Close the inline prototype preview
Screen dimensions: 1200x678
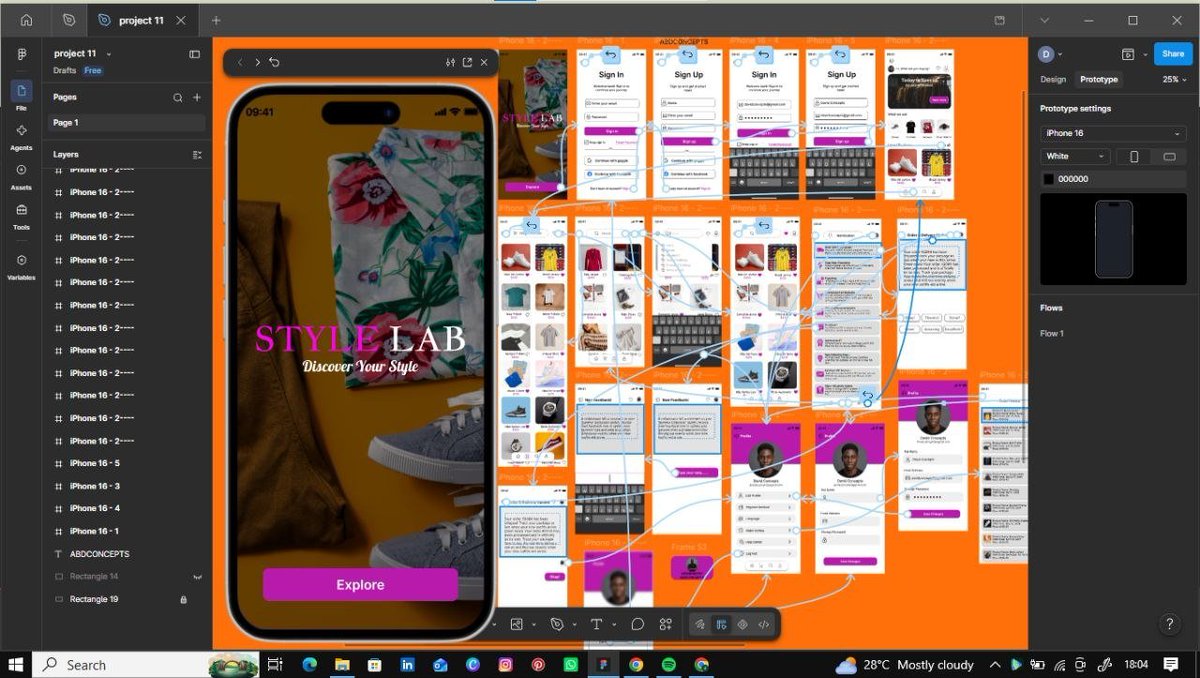pyautogui.click(x=484, y=62)
